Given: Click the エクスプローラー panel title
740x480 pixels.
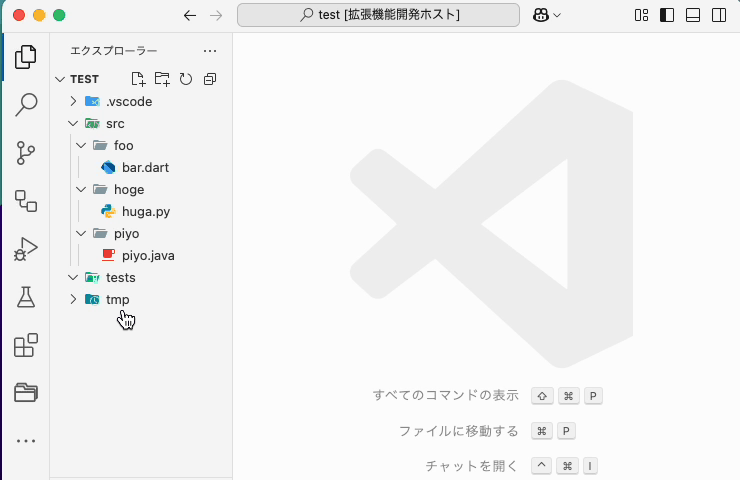Looking at the screenshot, I should [114, 51].
